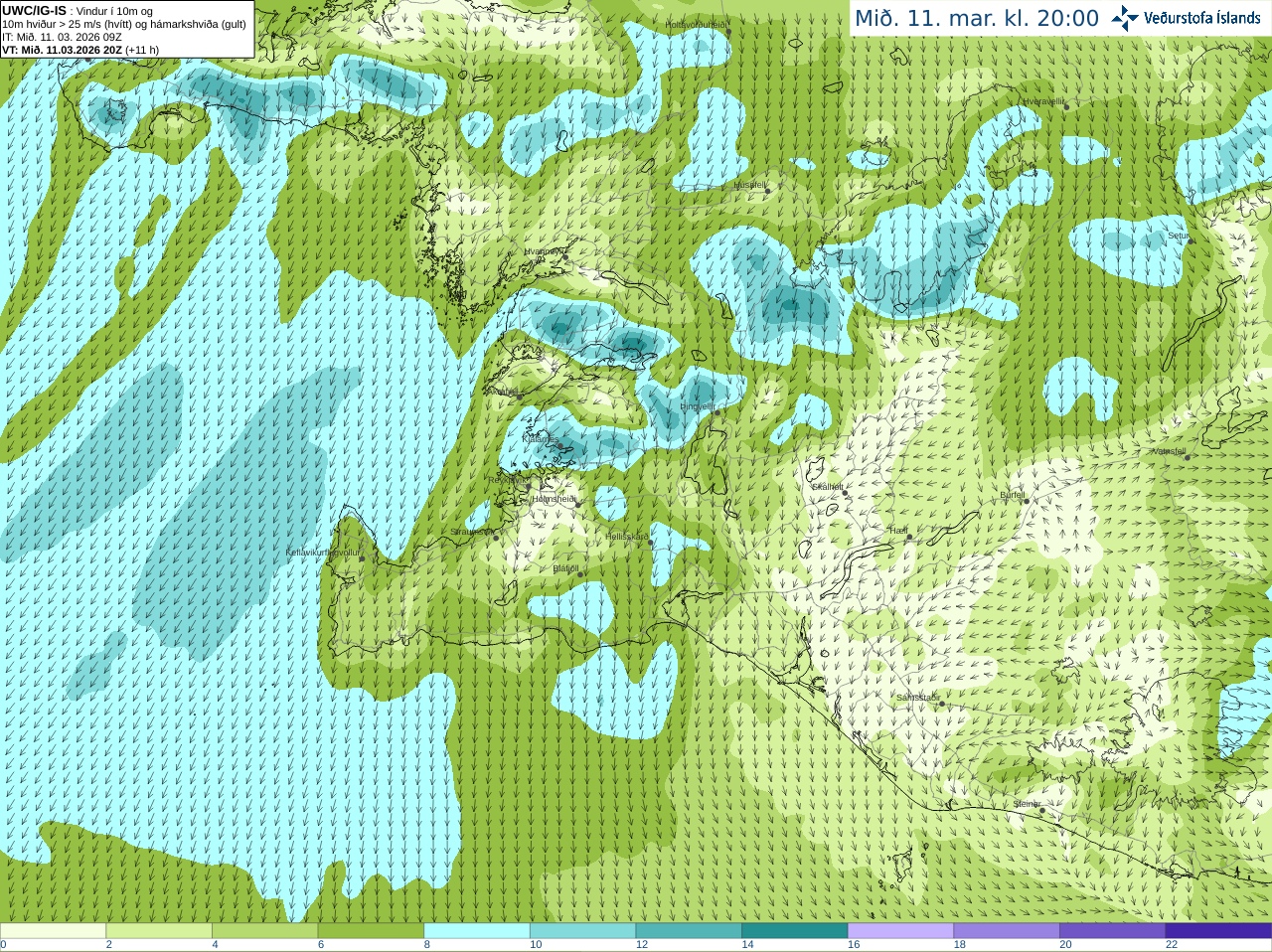1272x952 pixels.
Task: Select the 4–6 m/s green legend swatch
Action: tap(264, 931)
